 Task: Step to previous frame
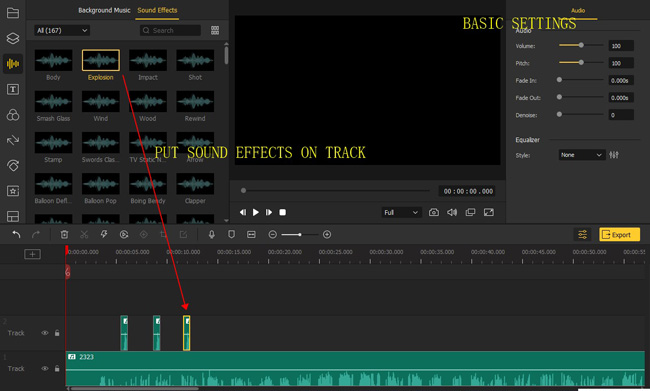point(243,212)
